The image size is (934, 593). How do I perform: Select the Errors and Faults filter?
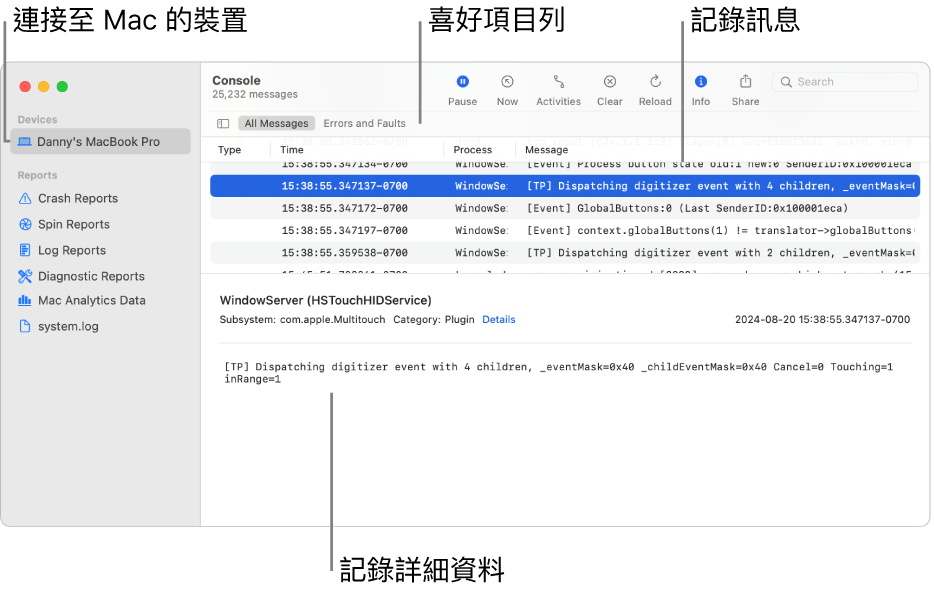365,123
